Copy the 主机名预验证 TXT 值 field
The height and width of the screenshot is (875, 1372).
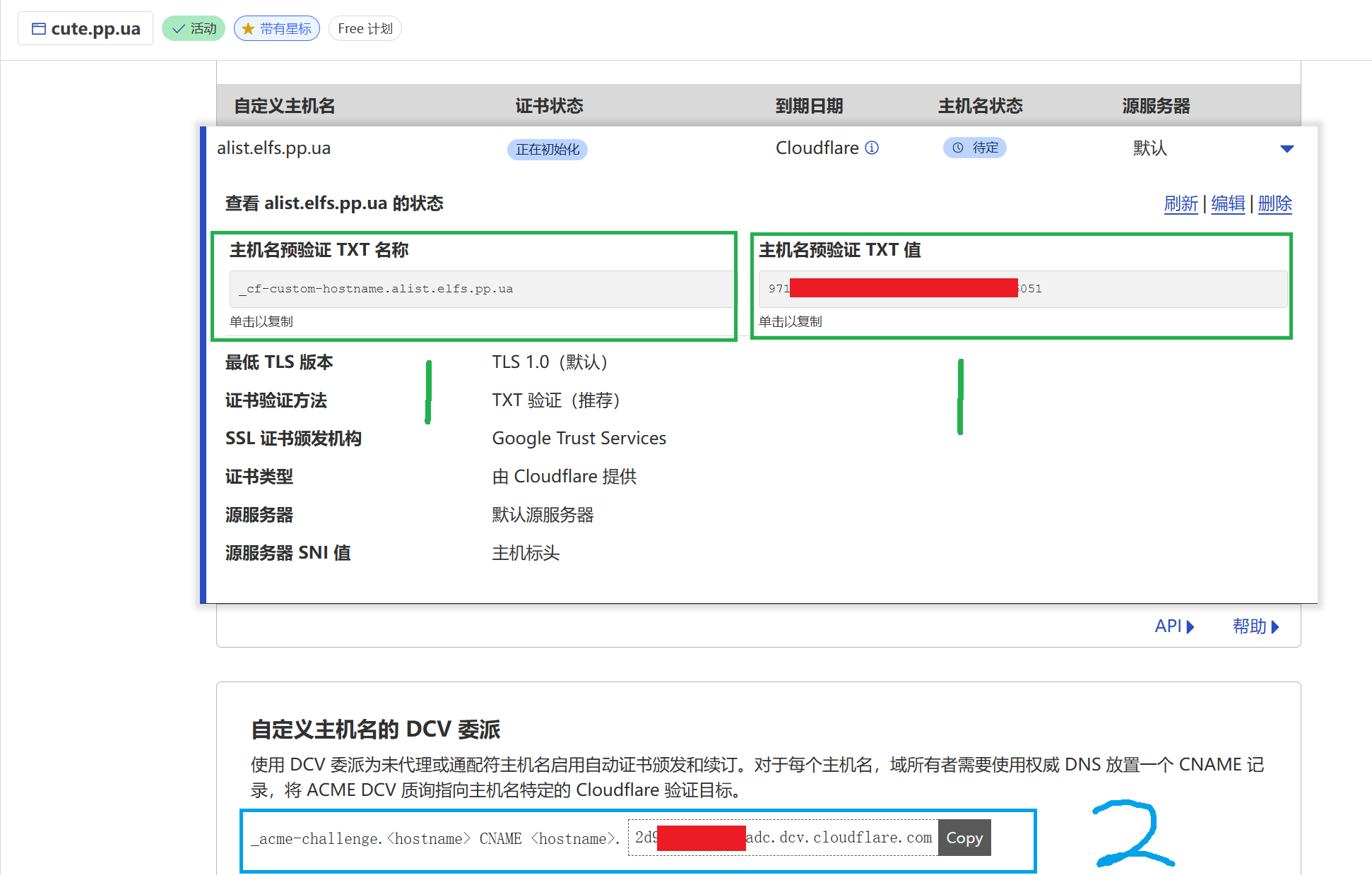[1023, 289]
